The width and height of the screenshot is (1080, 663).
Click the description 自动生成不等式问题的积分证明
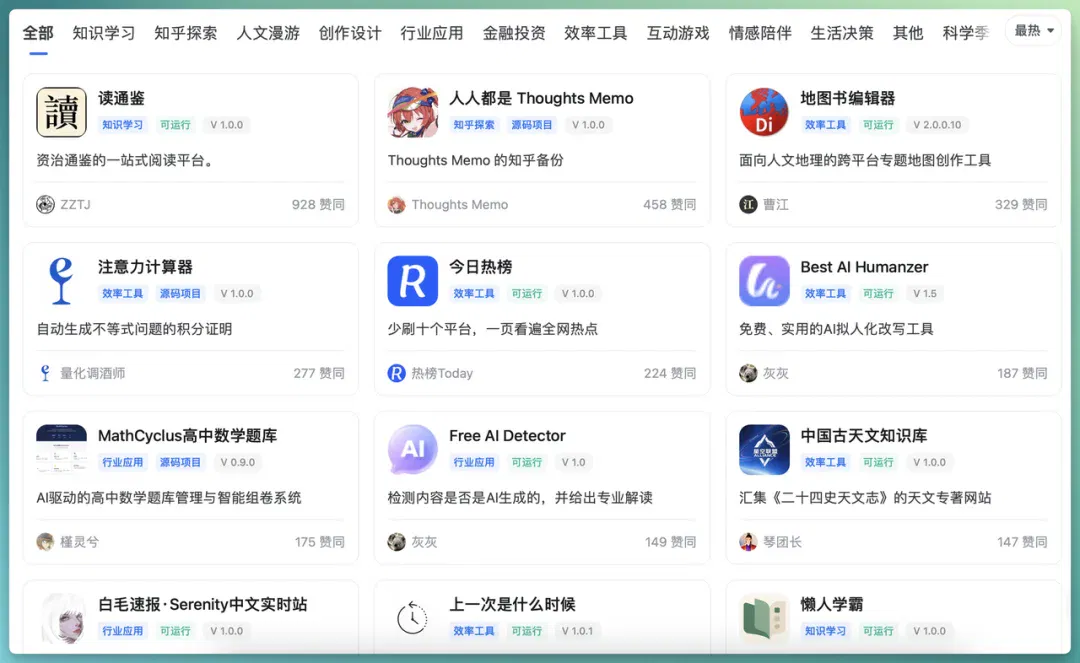coord(134,329)
